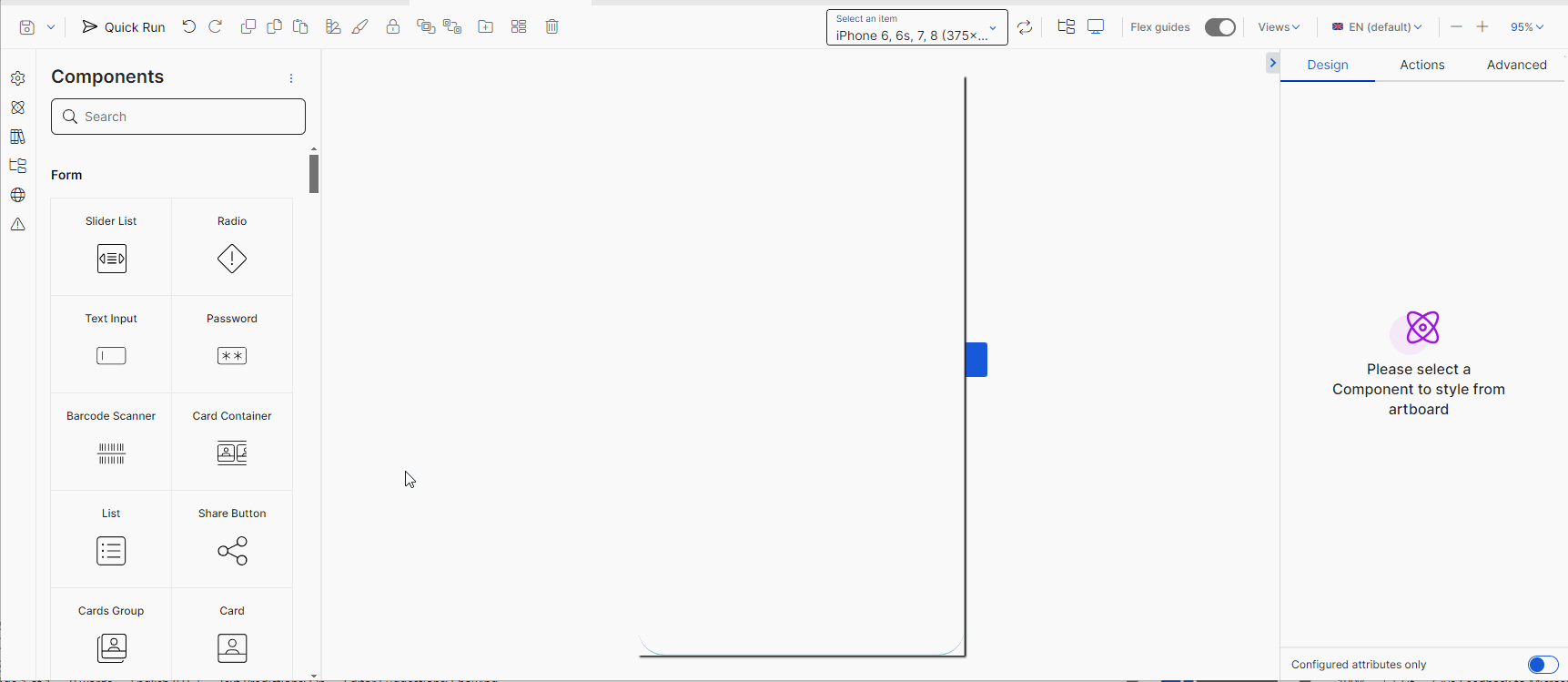Click the save icon in toolbar
Image resolution: width=1568 pixels, height=682 pixels.
(27, 27)
